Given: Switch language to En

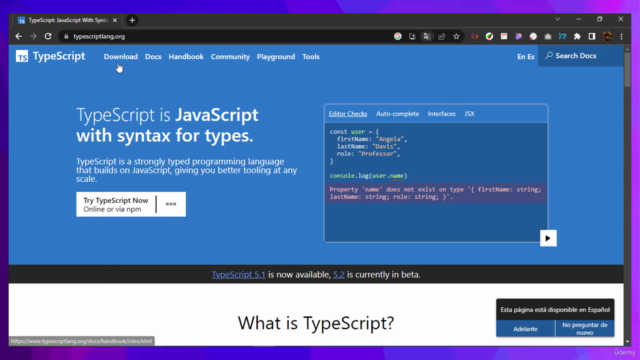Looking at the screenshot, I should point(521,57).
